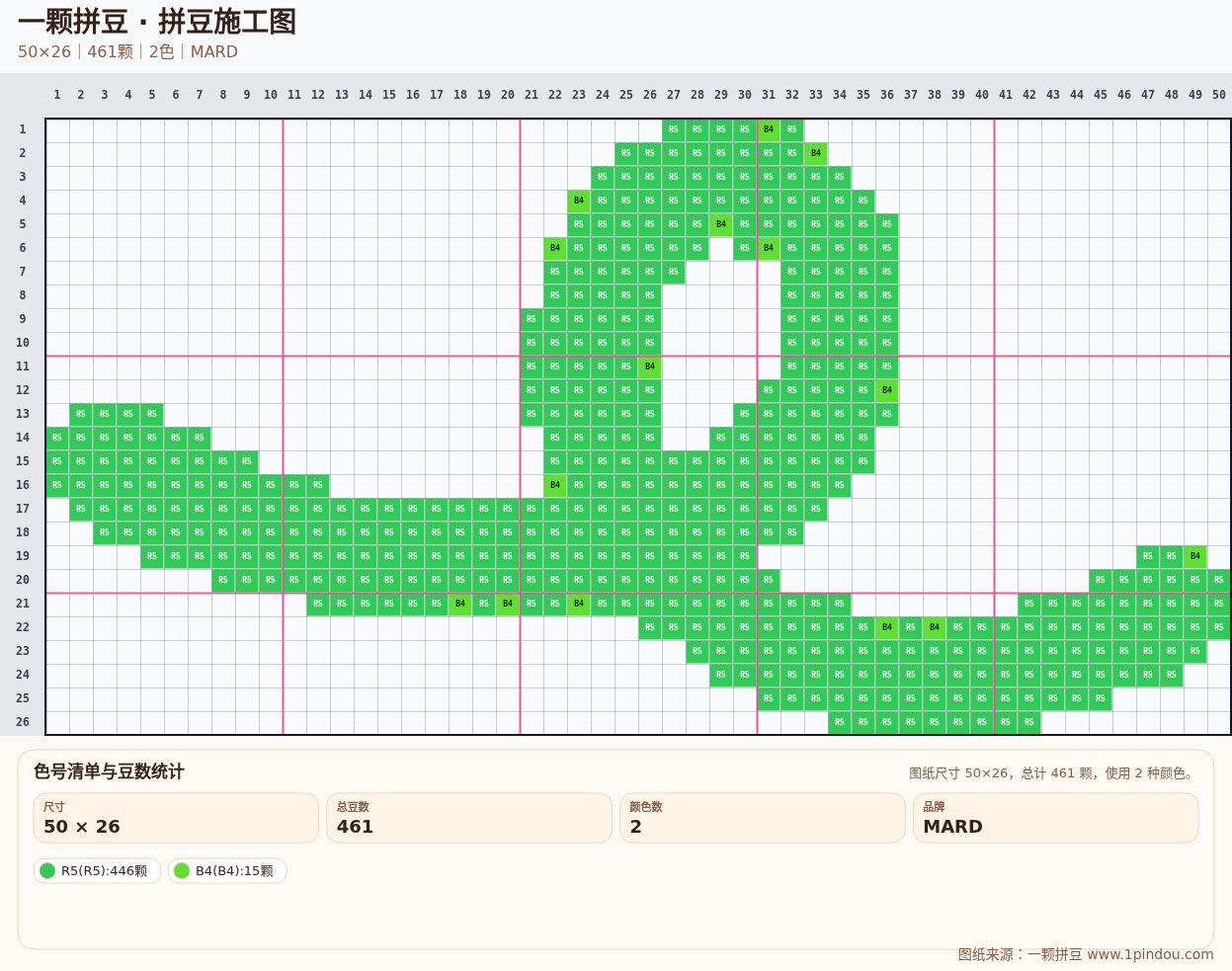The width and height of the screenshot is (1232, 971).
Task: Click column header number 40
Action: 982,95
